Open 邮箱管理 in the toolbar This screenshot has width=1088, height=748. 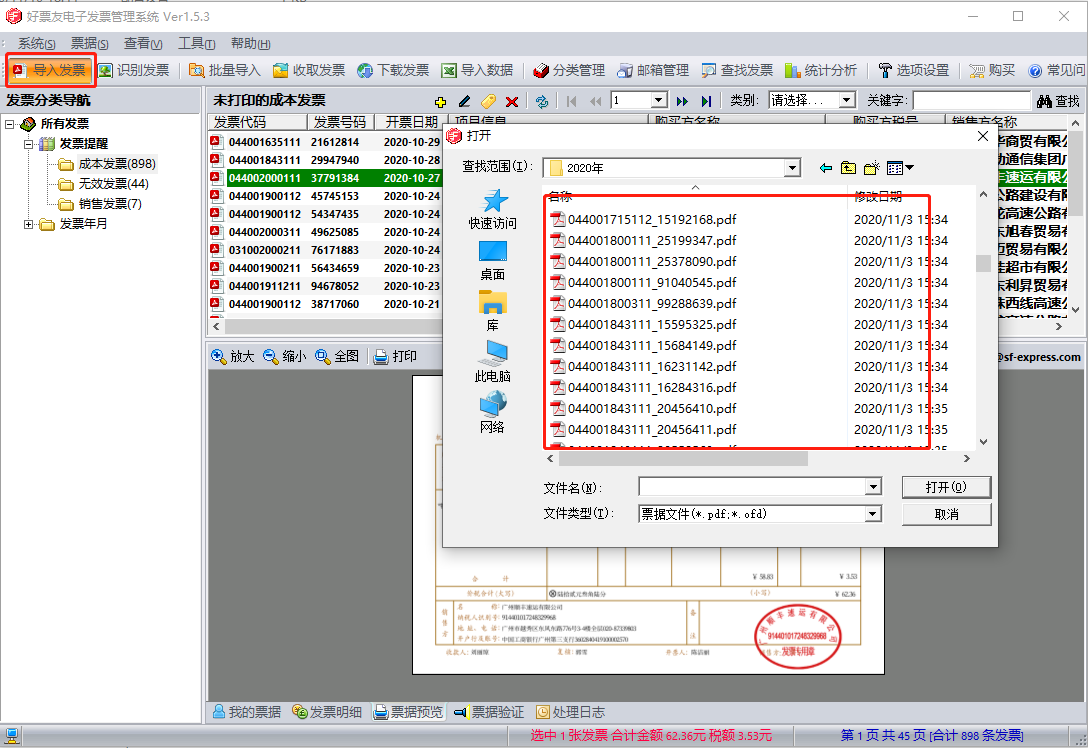pyautogui.click(x=653, y=70)
